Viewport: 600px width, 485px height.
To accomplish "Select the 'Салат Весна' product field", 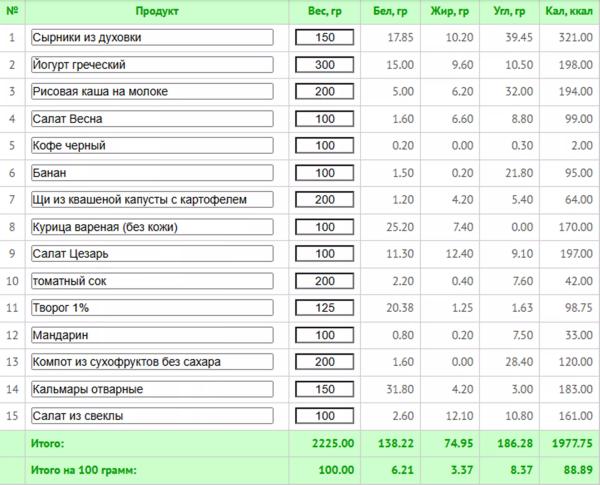I will coord(152,119).
